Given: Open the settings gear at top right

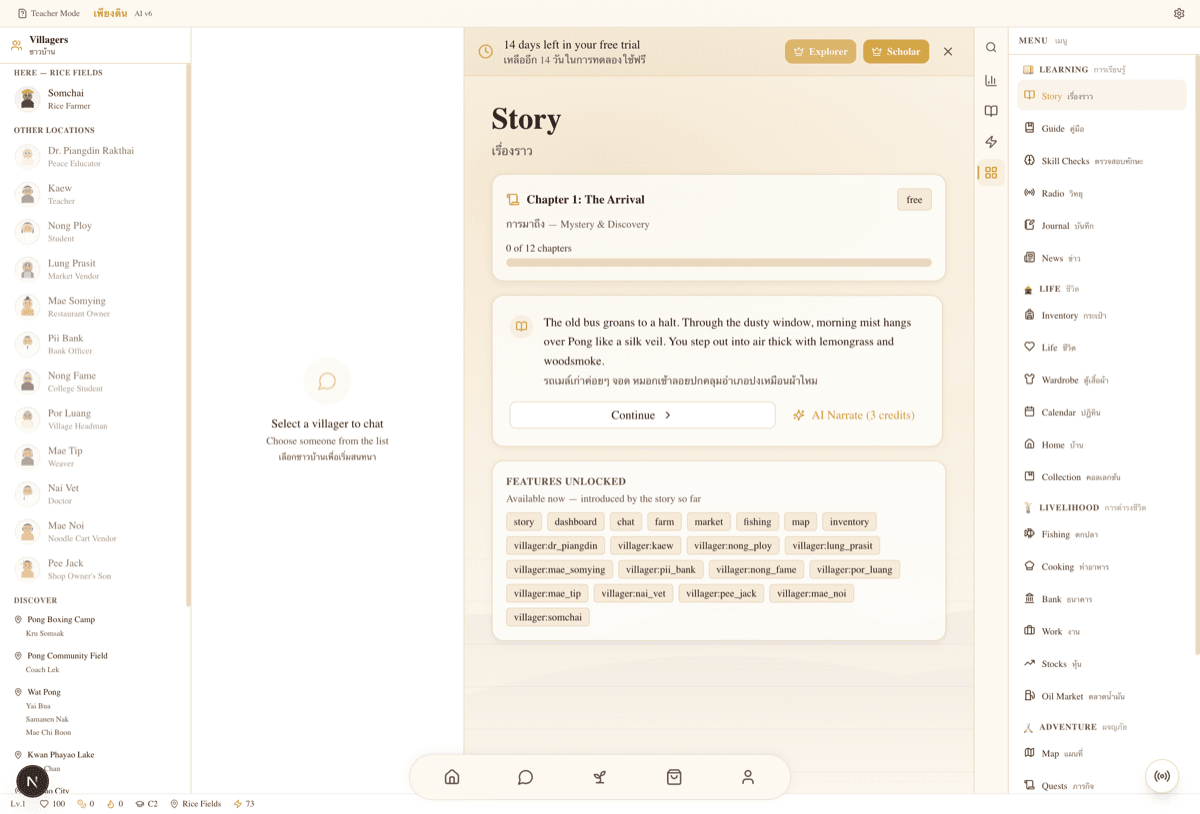Looking at the screenshot, I should pyautogui.click(x=1178, y=13).
